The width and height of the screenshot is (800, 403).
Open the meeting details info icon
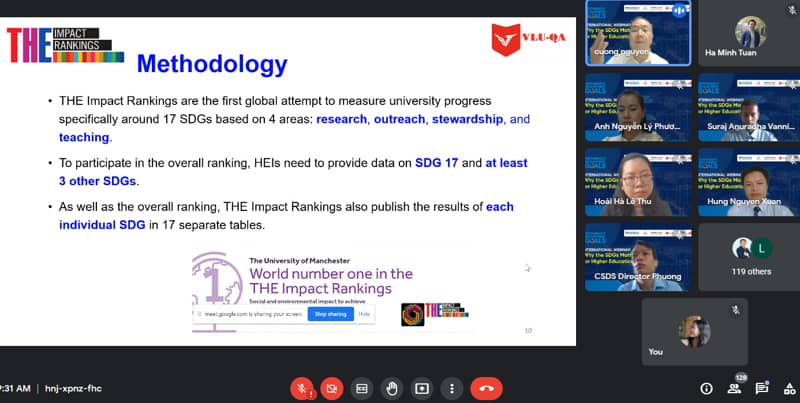(706, 388)
